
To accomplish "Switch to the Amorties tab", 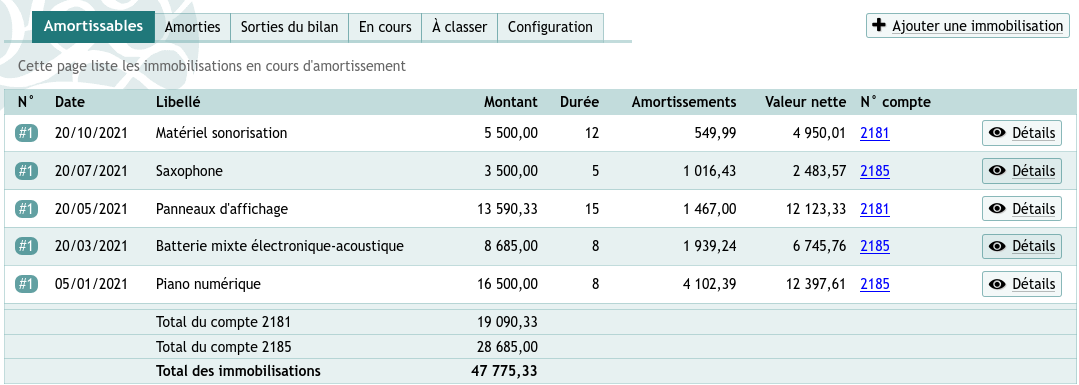I will [x=193, y=27].
